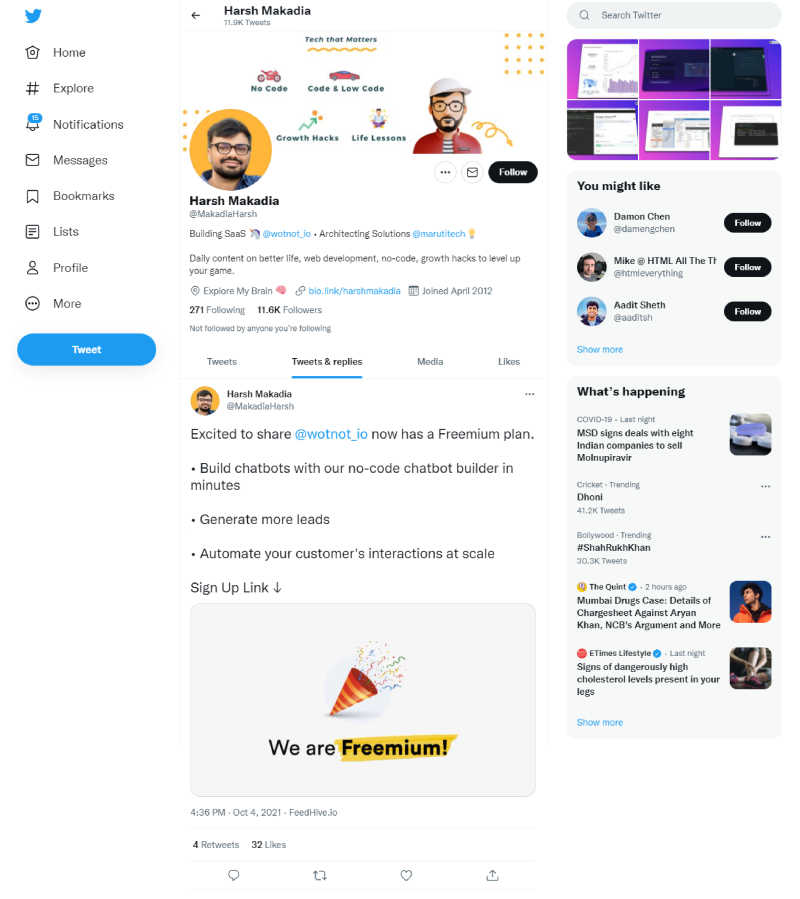The image size is (800, 899).
Task: Follow Aadit Sheth suggestion
Action: [x=747, y=311]
